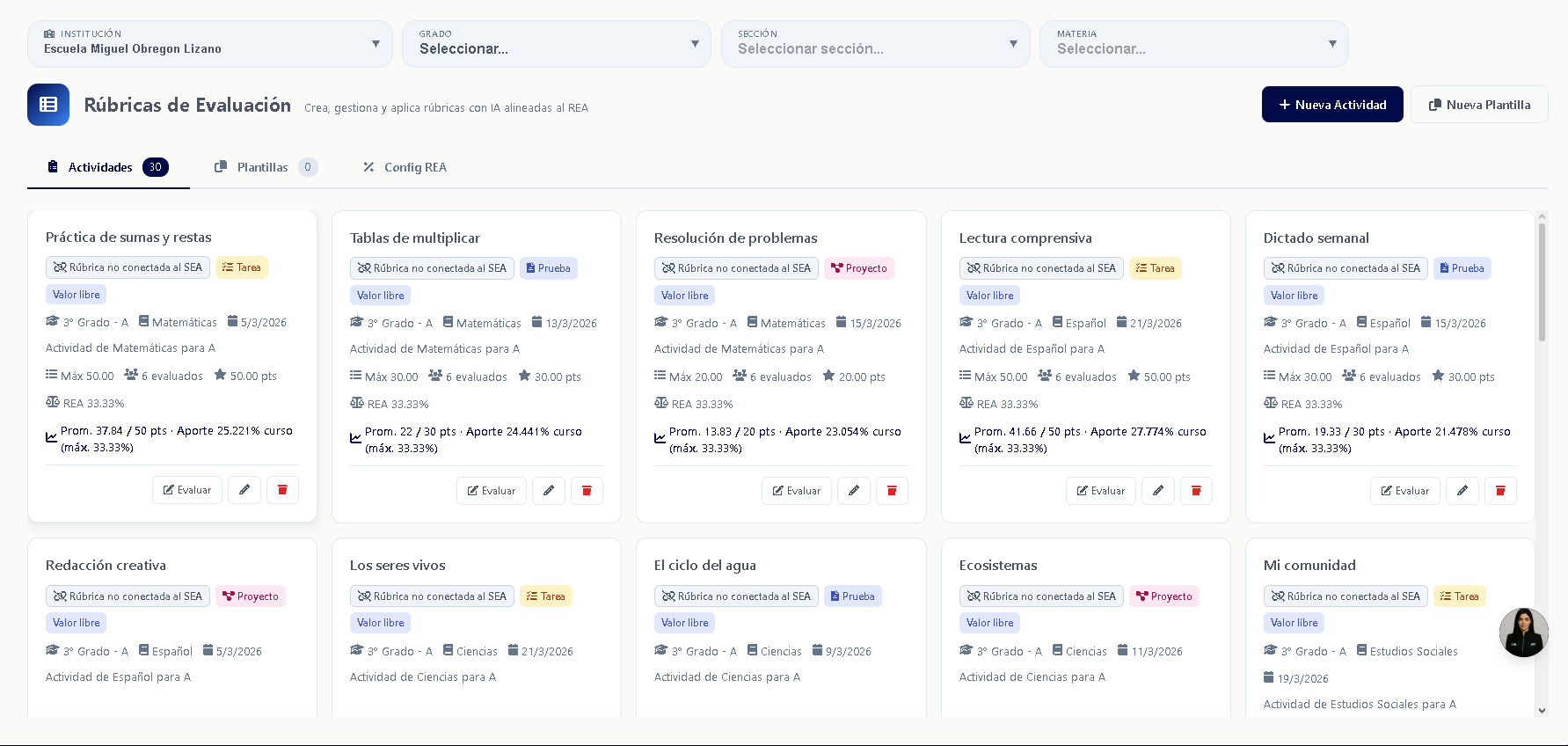Screen dimensions: 1568x746
Task: Click the trash icon on Resolución de problemas
Action: (x=892, y=491)
